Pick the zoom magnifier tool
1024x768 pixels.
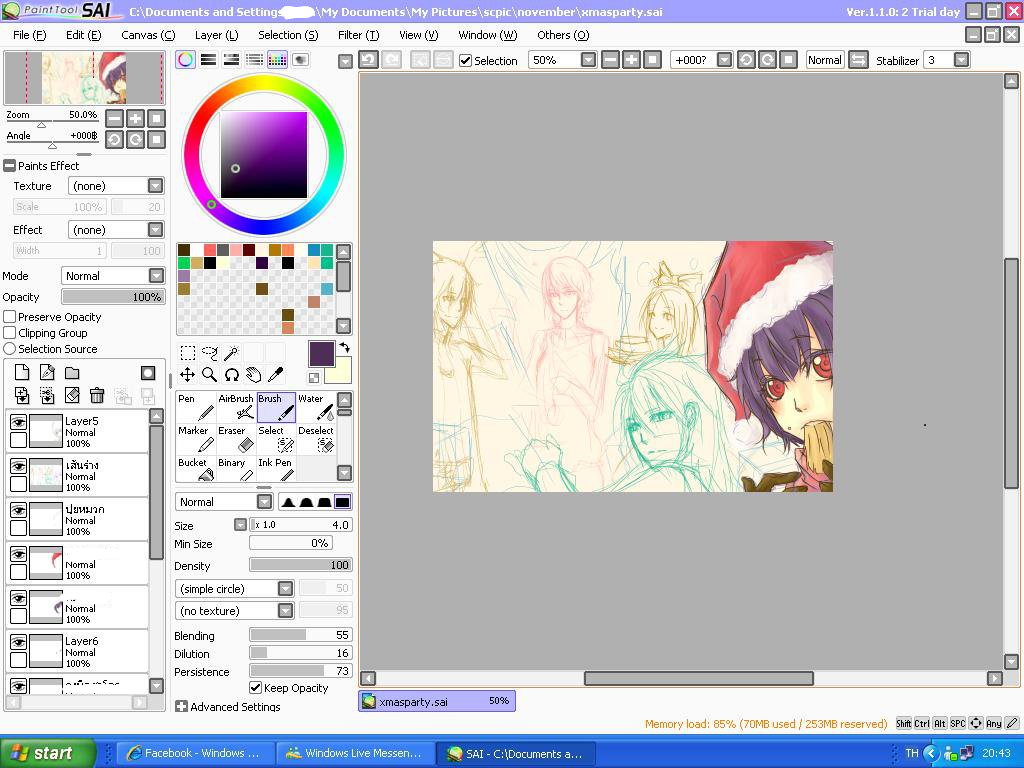[x=210, y=374]
